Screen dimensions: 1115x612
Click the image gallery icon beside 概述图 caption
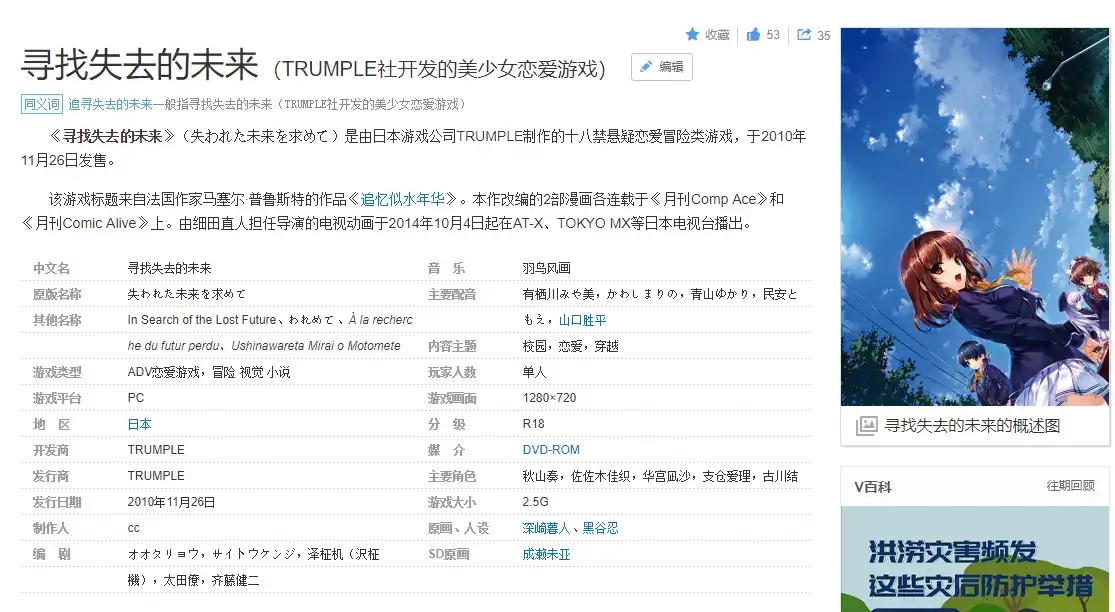(866, 426)
